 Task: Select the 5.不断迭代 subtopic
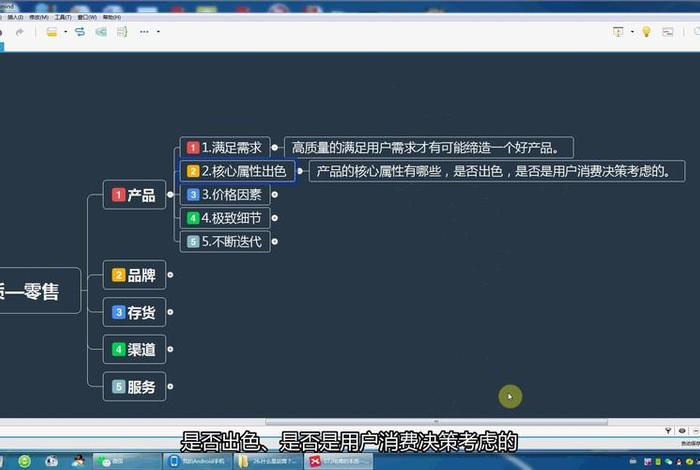(225, 241)
